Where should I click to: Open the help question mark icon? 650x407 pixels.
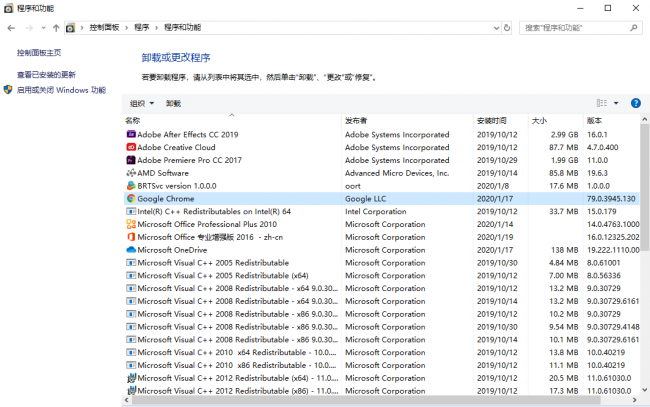pos(635,103)
